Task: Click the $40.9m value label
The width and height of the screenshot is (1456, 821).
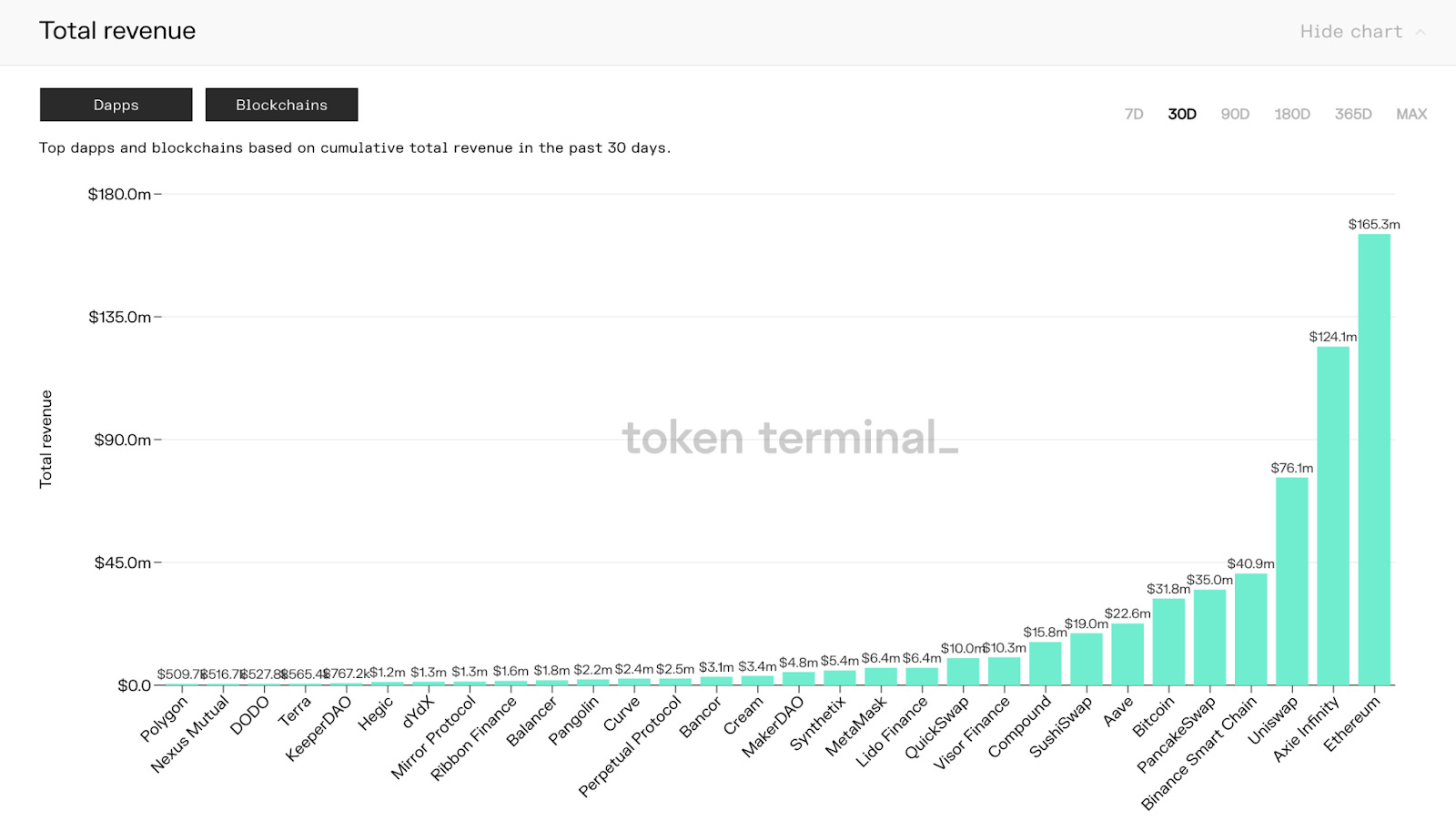Action: click(1251, 563)
